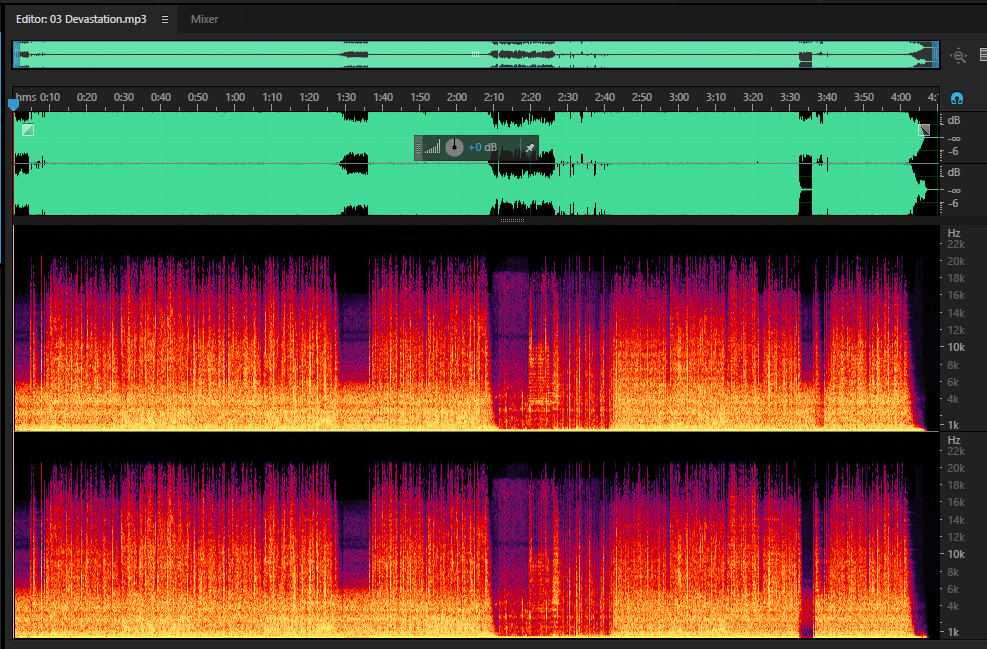Click the 1:30 label on the time ruler

pyautogui.click(x=346, y=97)
